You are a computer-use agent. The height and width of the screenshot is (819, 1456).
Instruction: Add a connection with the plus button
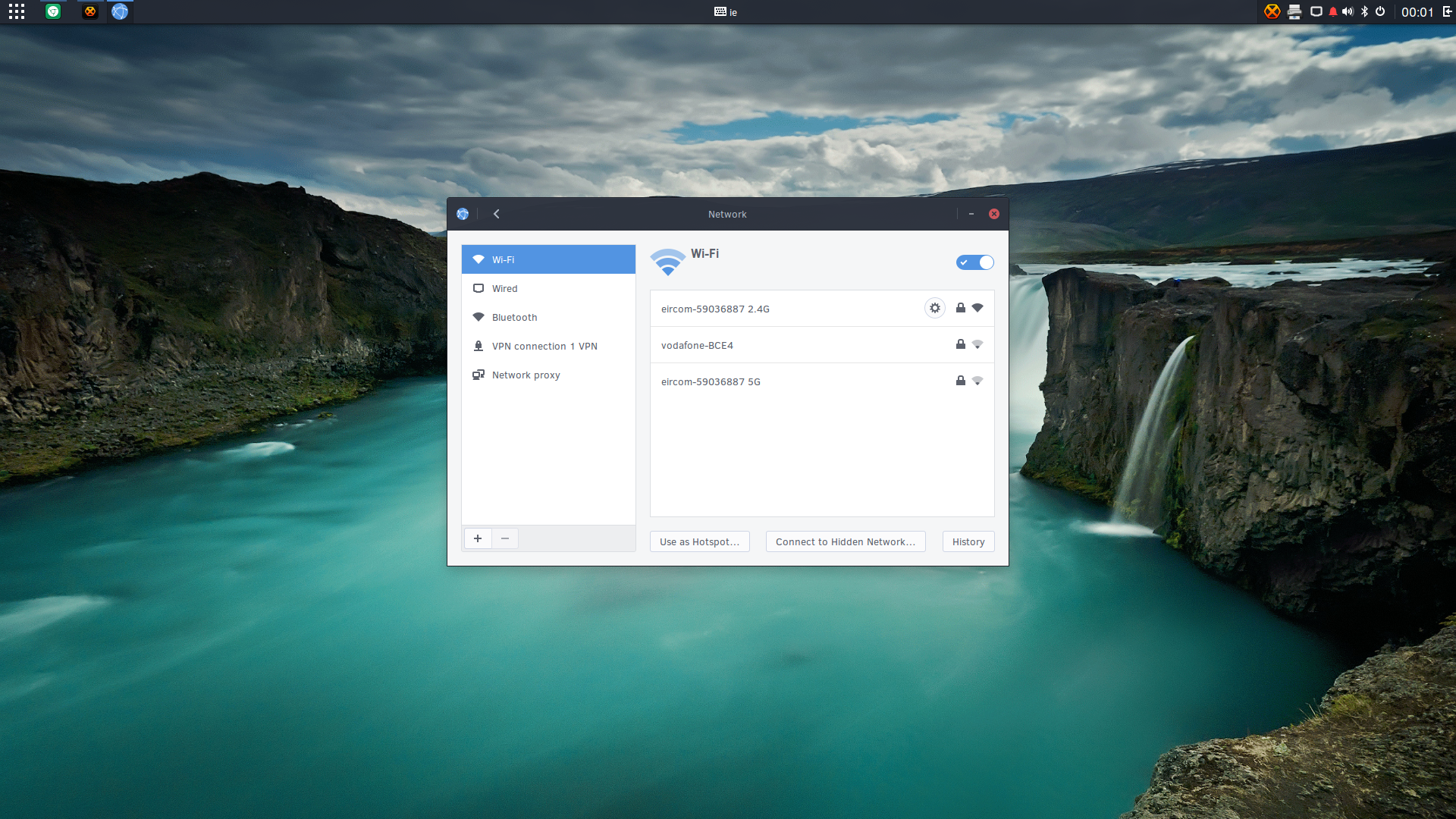(478, 538)
